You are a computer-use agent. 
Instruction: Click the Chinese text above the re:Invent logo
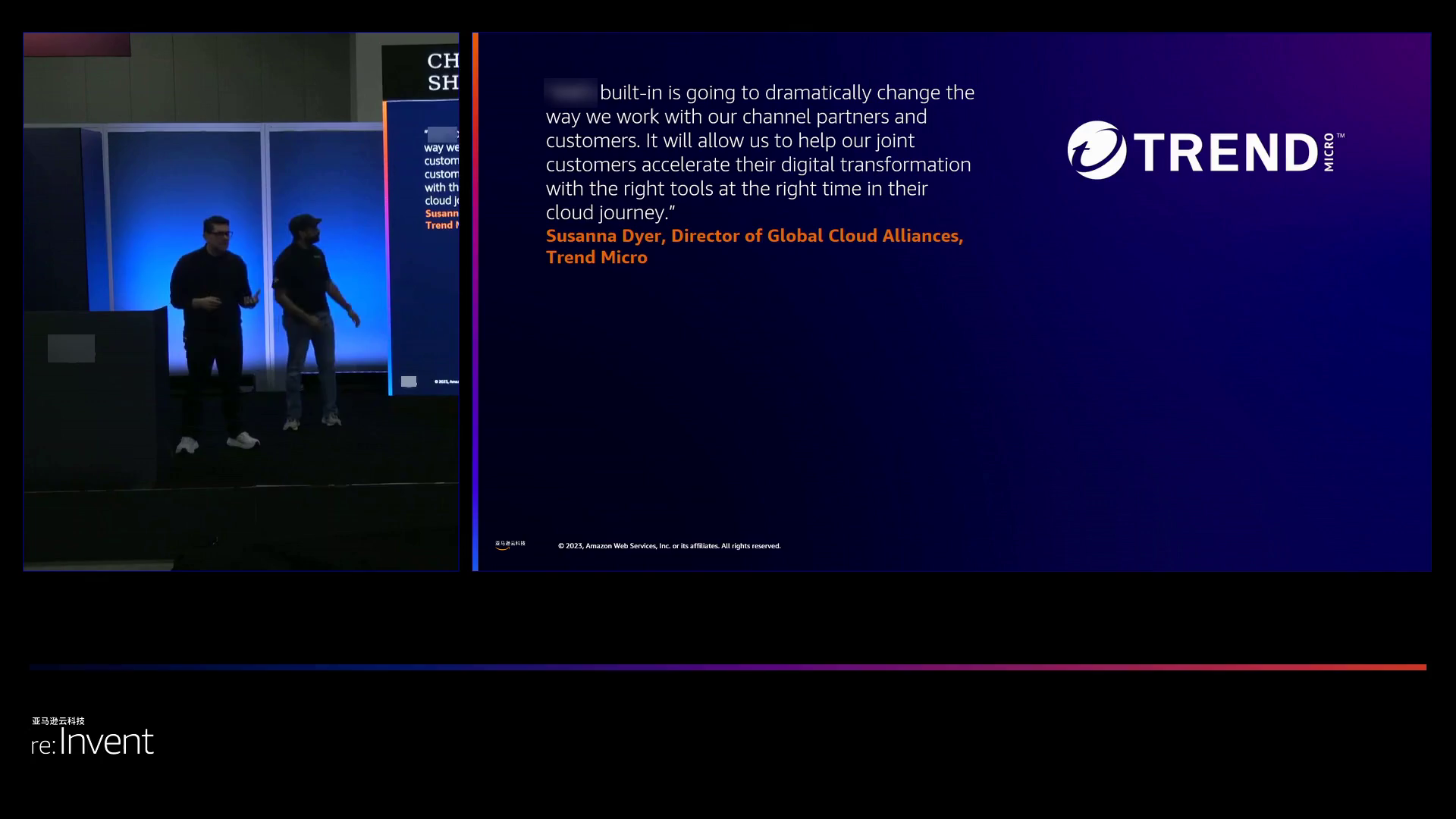58,720
